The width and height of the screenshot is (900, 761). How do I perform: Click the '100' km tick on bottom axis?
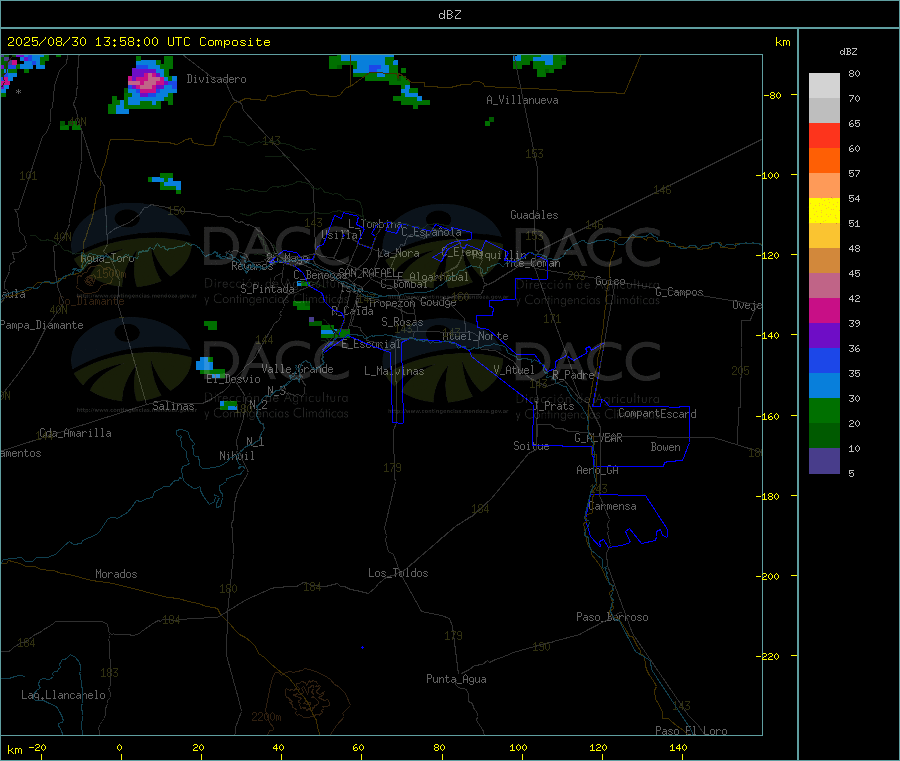coord(518,748)
